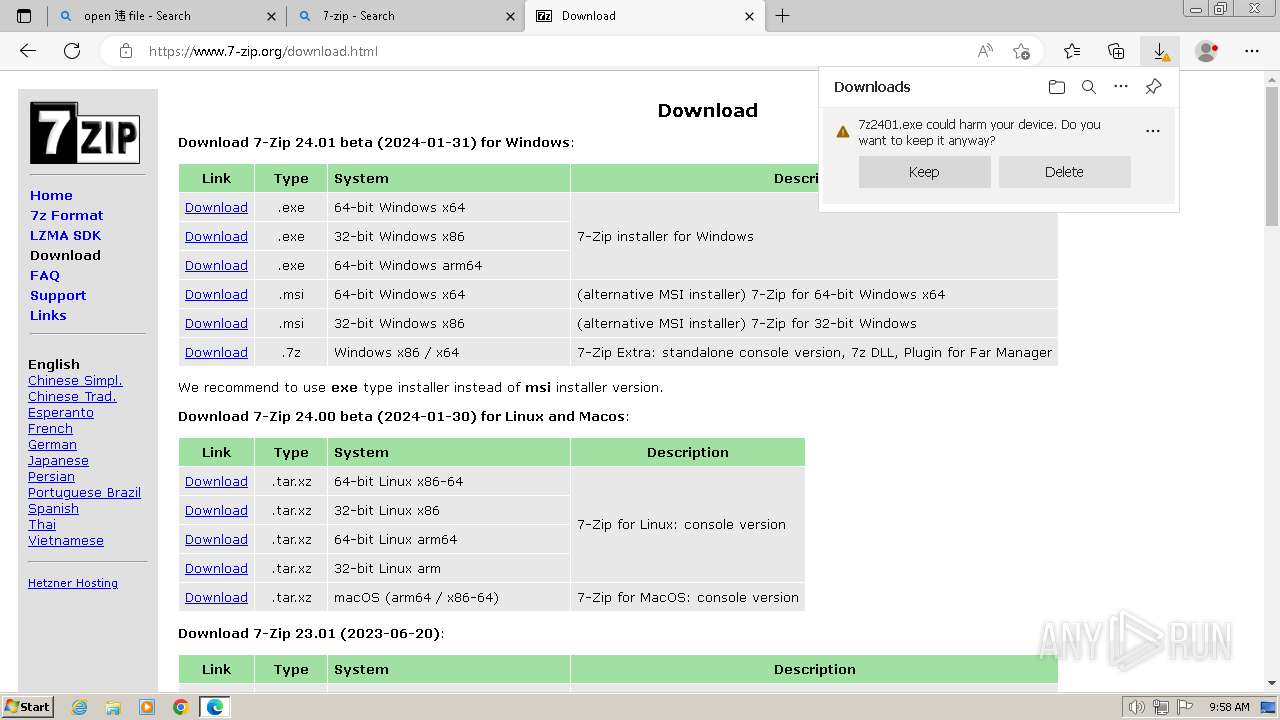
Task: Open the Links page link
Action: [48, 315]
